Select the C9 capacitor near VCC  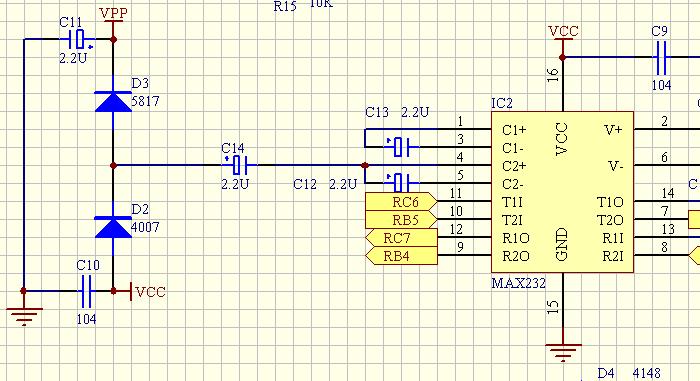661,57
